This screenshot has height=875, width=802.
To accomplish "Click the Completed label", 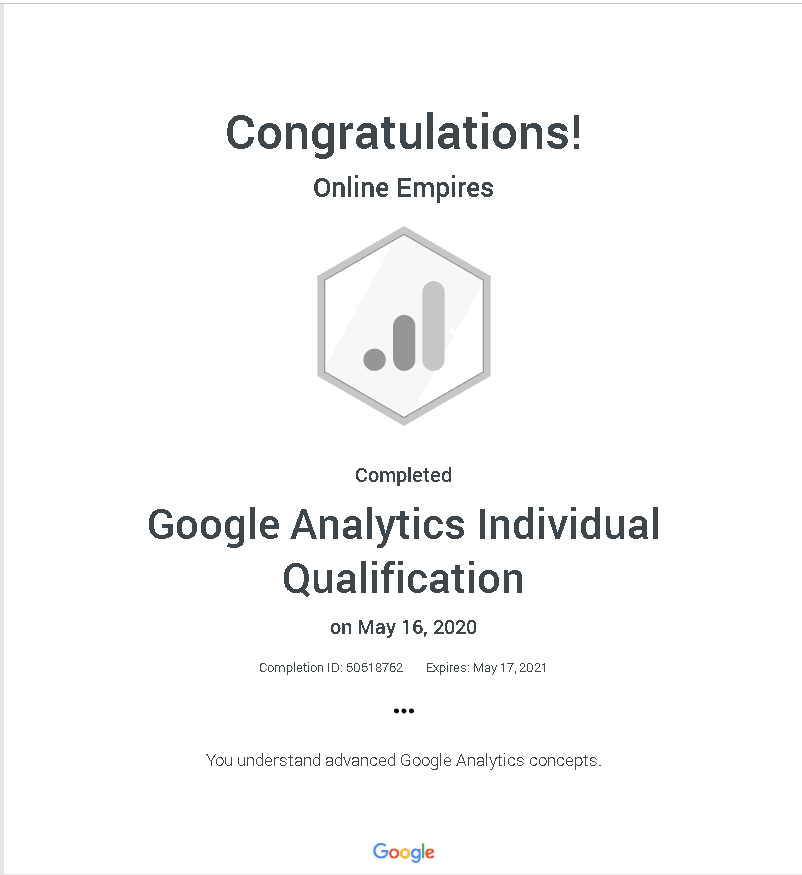I will pos(403,475).
